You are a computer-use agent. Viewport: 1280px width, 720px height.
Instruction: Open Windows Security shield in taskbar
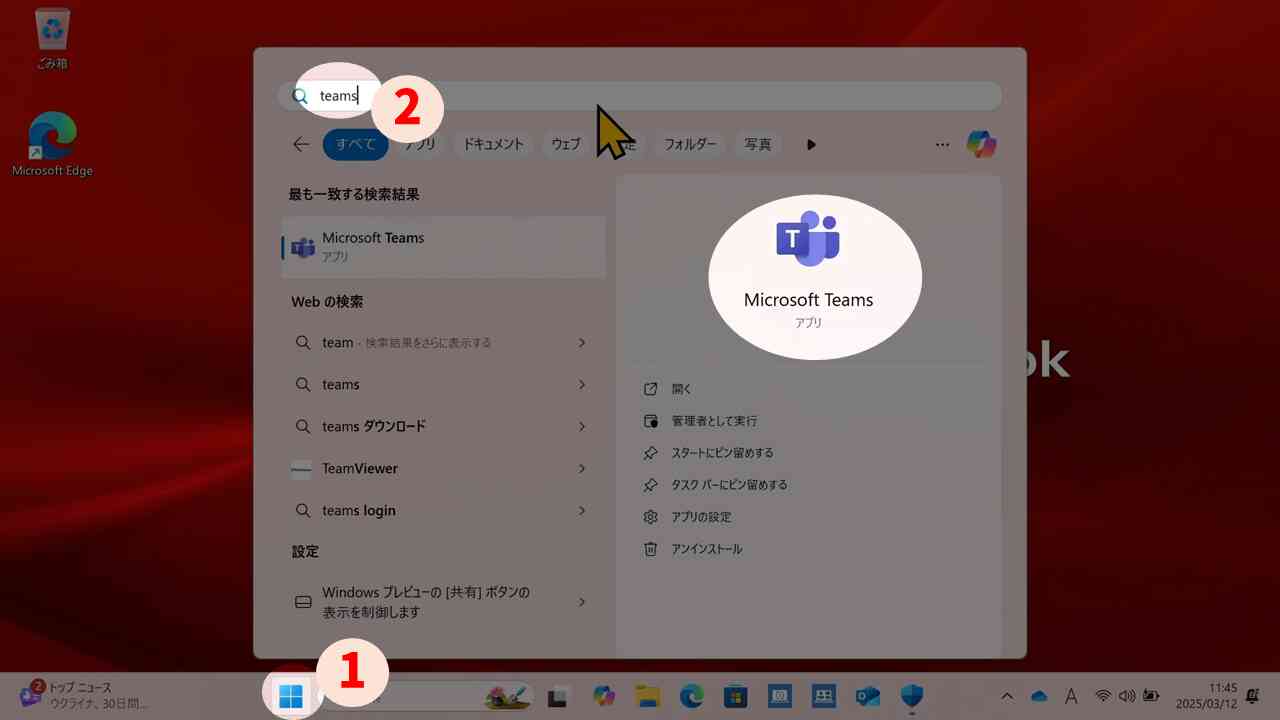911,695
